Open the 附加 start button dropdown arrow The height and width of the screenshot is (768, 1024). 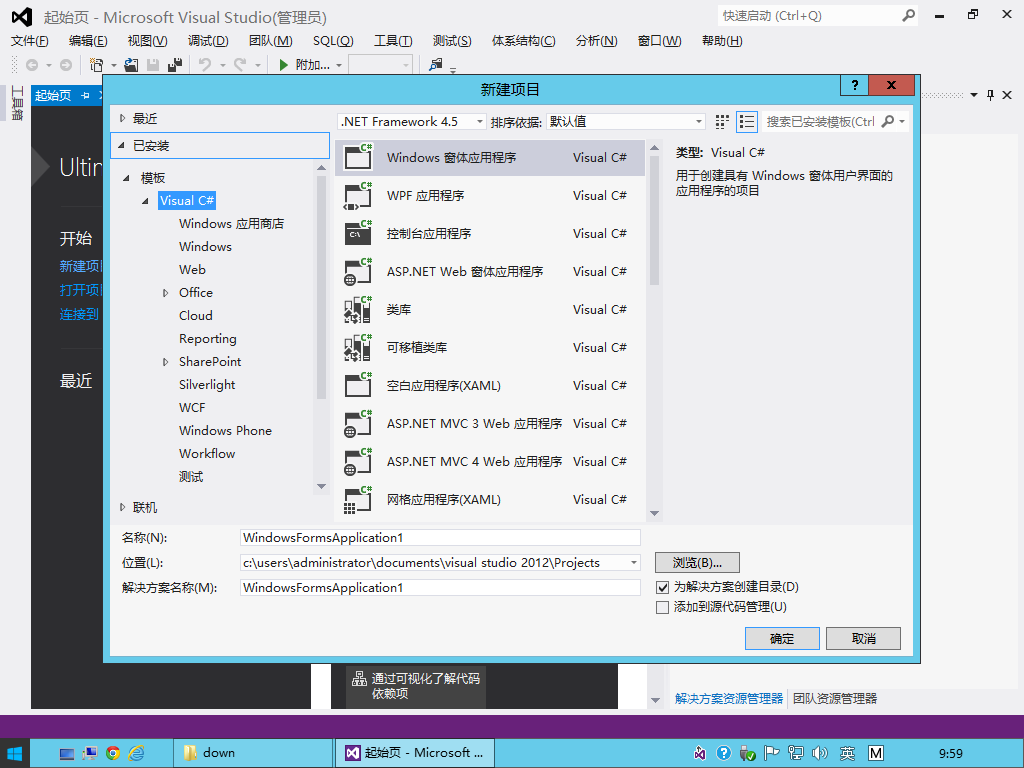click(339, 65)
